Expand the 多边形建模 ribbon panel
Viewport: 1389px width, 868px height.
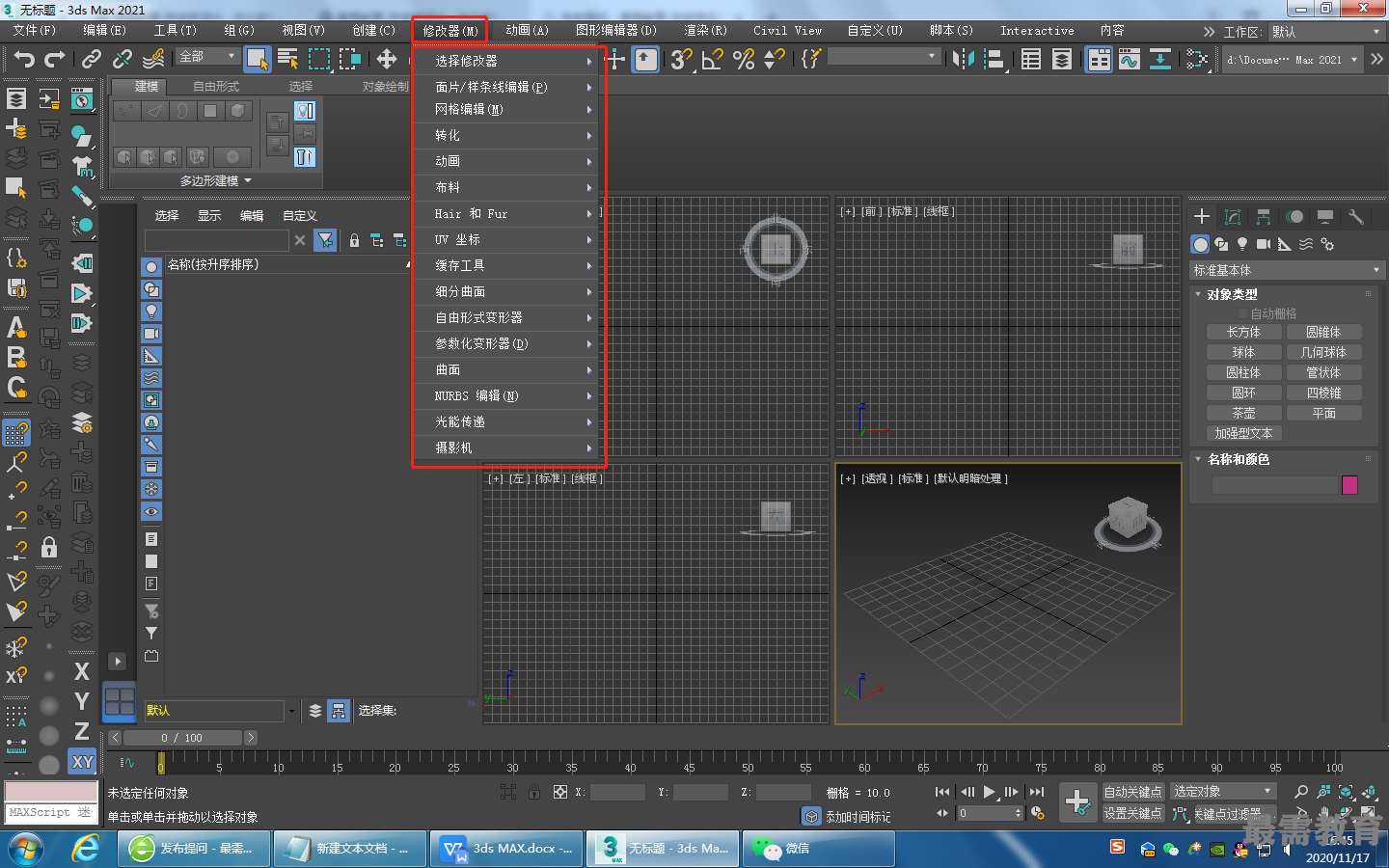(x=215, y=180)
